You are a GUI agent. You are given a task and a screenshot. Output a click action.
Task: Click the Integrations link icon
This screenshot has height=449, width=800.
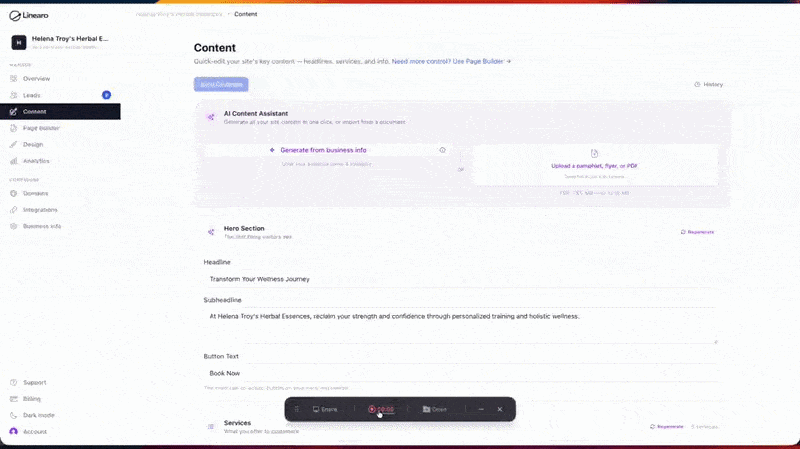click(x=14, y=210)
